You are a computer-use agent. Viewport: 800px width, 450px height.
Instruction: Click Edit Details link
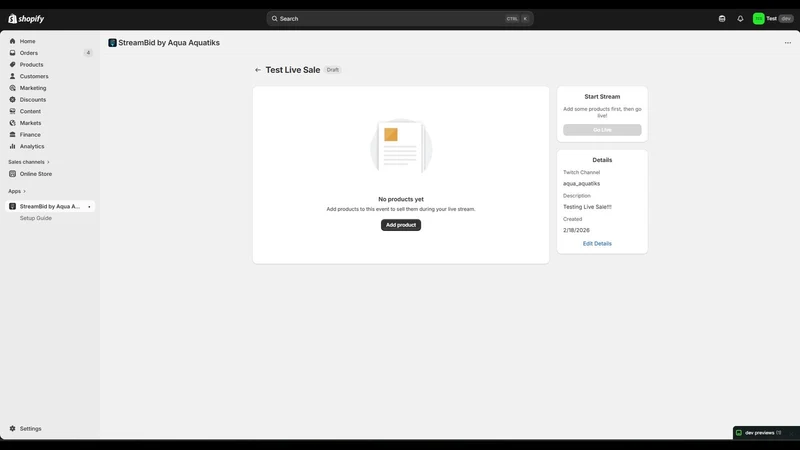click(x=597, y=244)
